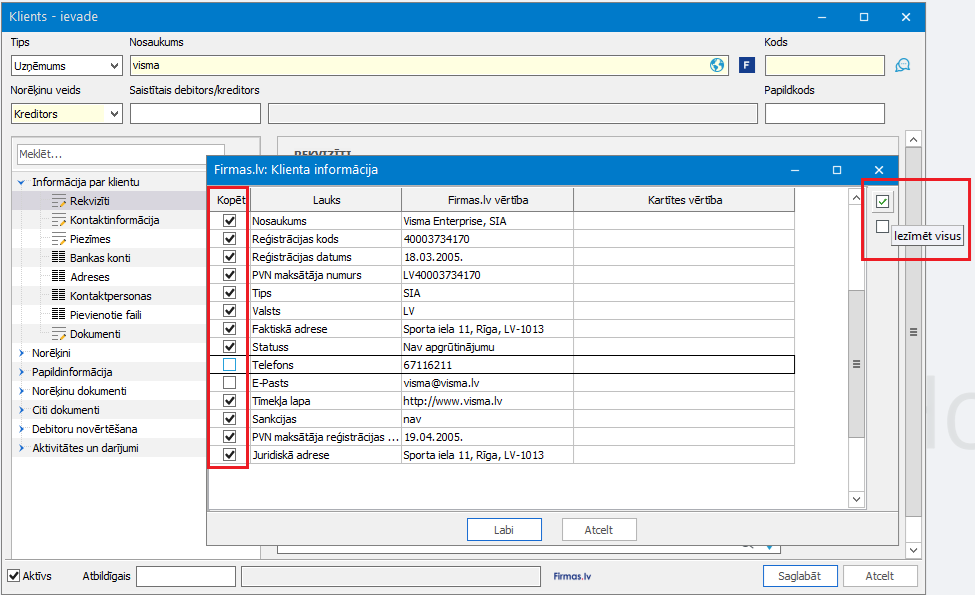Click the Firmas.lv logo at the bottom
The height and width of the screenshot is (595, 975).
coord(572,576)
